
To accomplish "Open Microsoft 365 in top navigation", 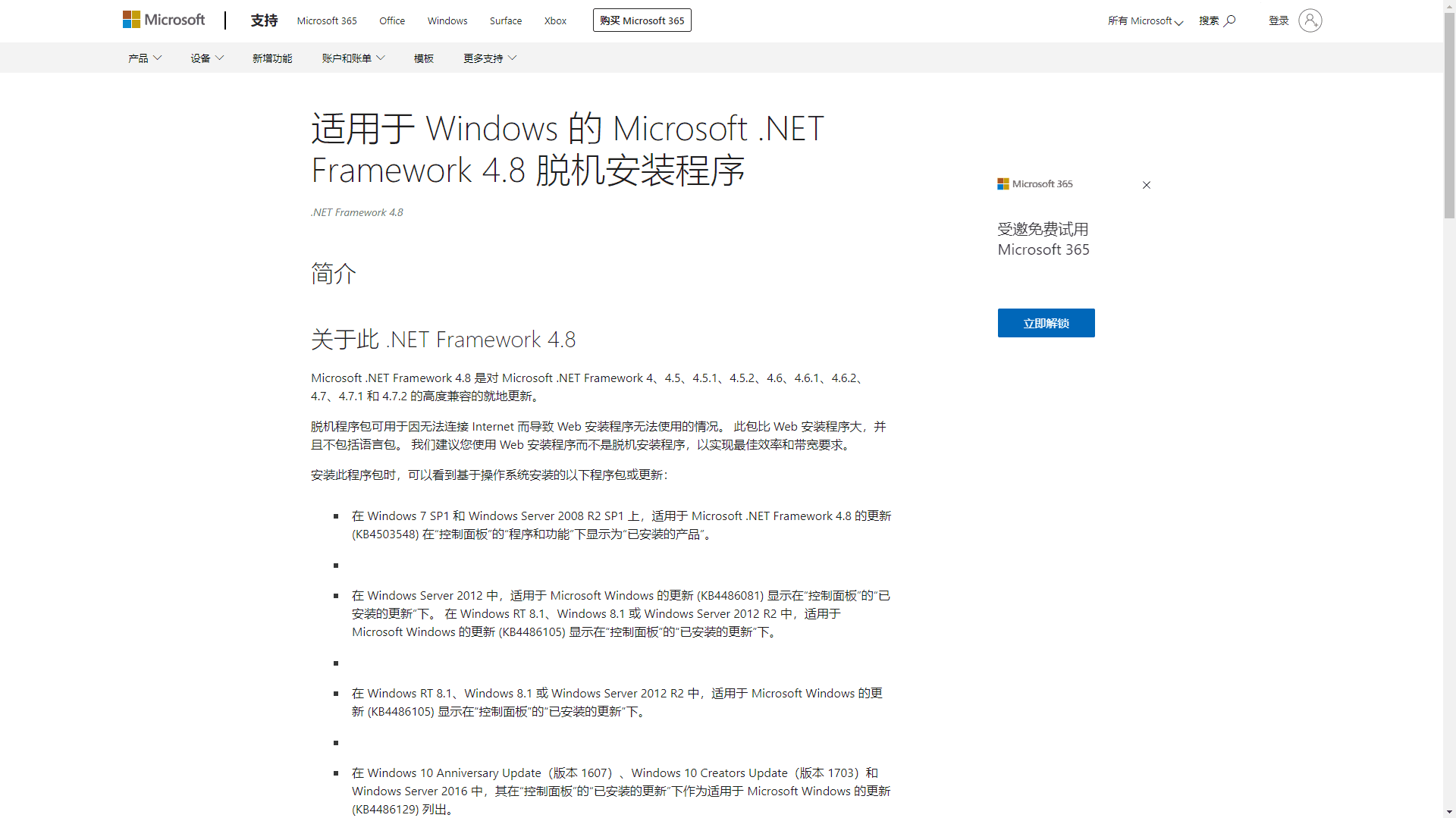I will pos(327,21).
